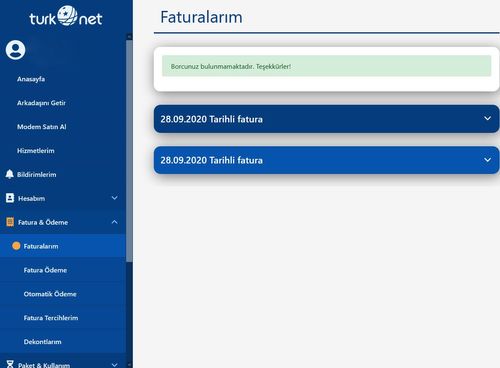Open Bildirimlerim notifications
This screenshot has width=500, height=368.
37,174
